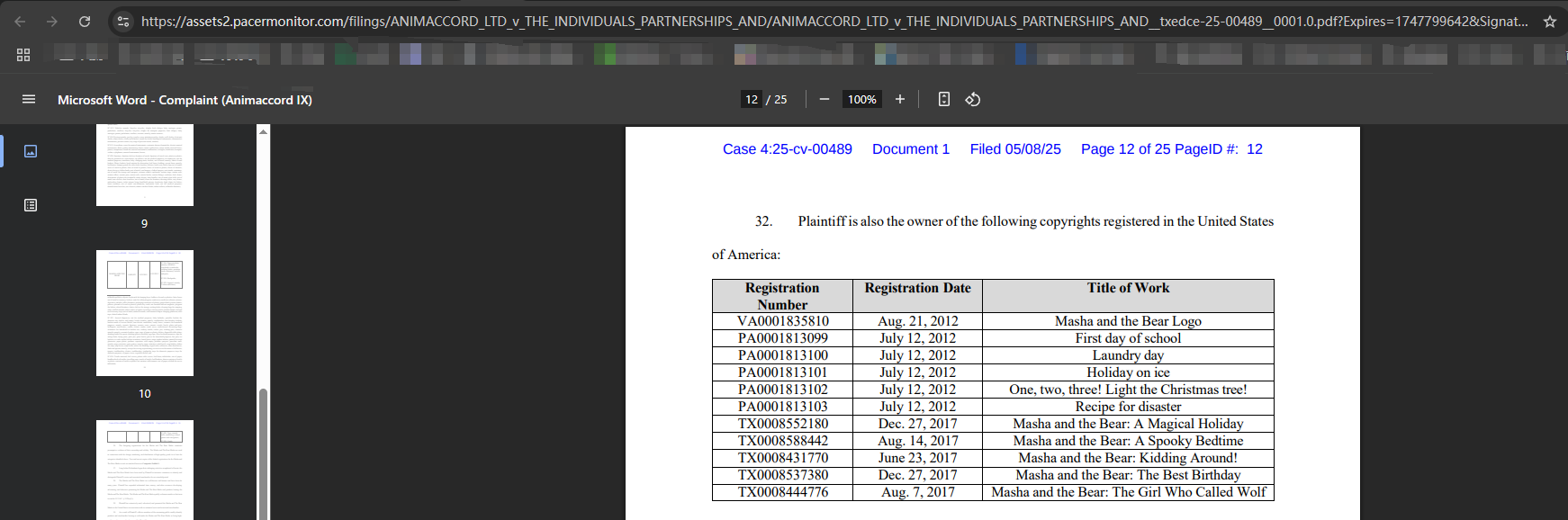Screen dimensions: 1568x520
Task: Zoom in using the plus icon
Action: tap(899, 99)
